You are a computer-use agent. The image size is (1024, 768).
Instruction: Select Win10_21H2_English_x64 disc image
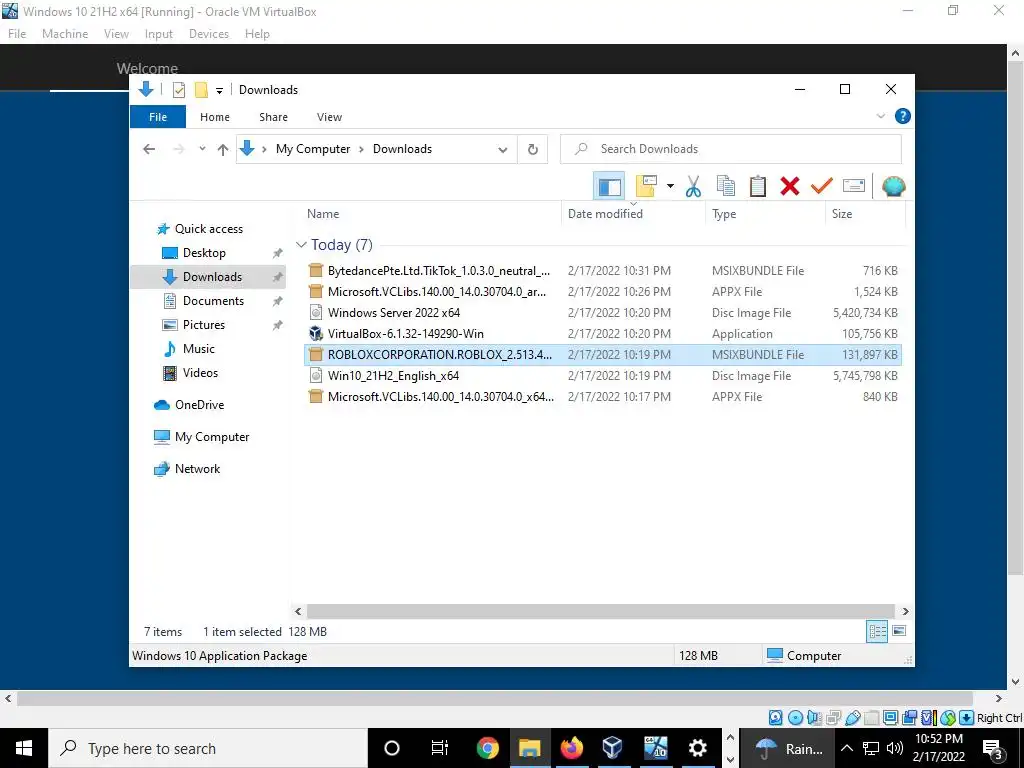point(603,376)
